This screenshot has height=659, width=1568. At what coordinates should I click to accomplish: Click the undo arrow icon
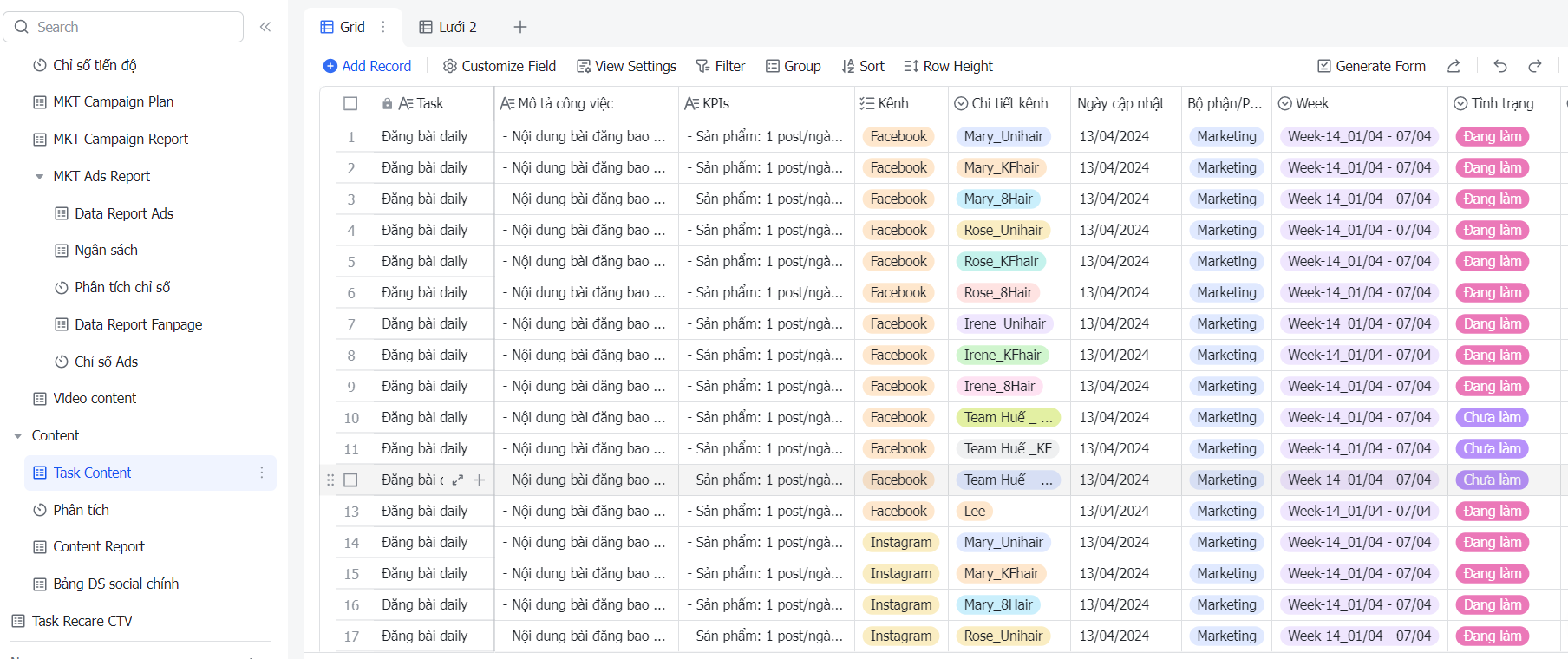click(x=1500, y=66)
